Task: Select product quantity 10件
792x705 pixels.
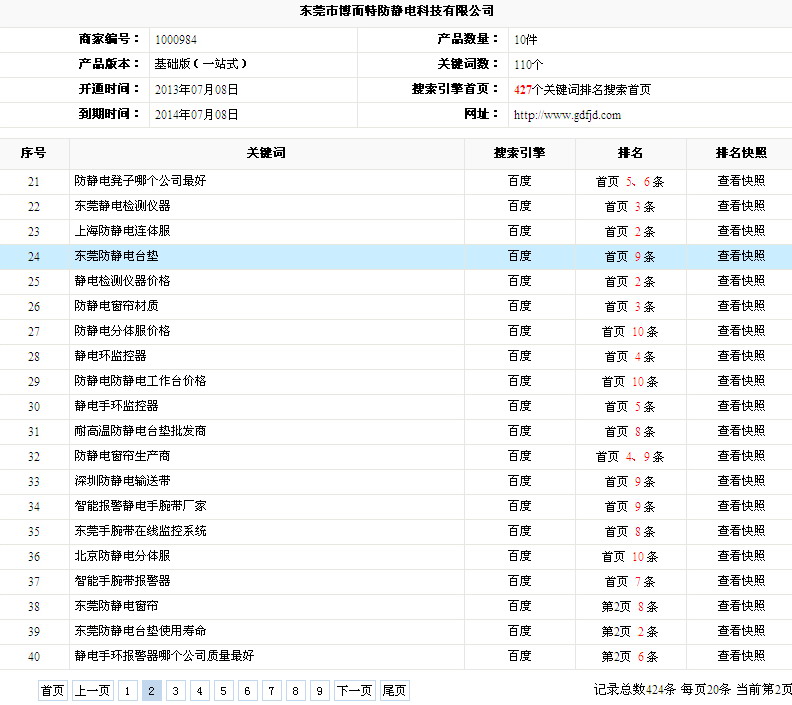Action: pyautogui.click(x=525, y=39)
